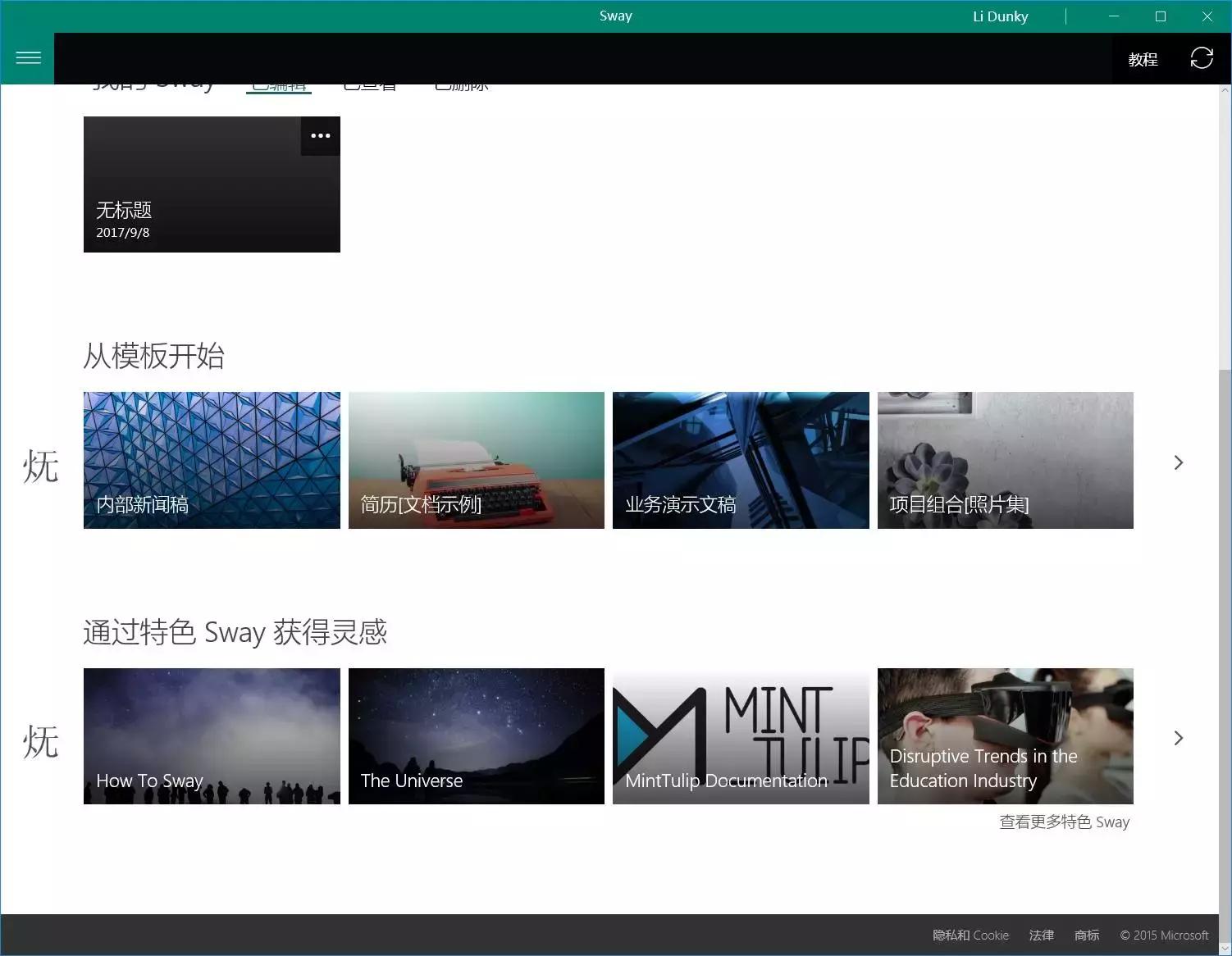Open the hamburger navigation menu
This screenshot has height=956, width=1232.
pos(28,57)
